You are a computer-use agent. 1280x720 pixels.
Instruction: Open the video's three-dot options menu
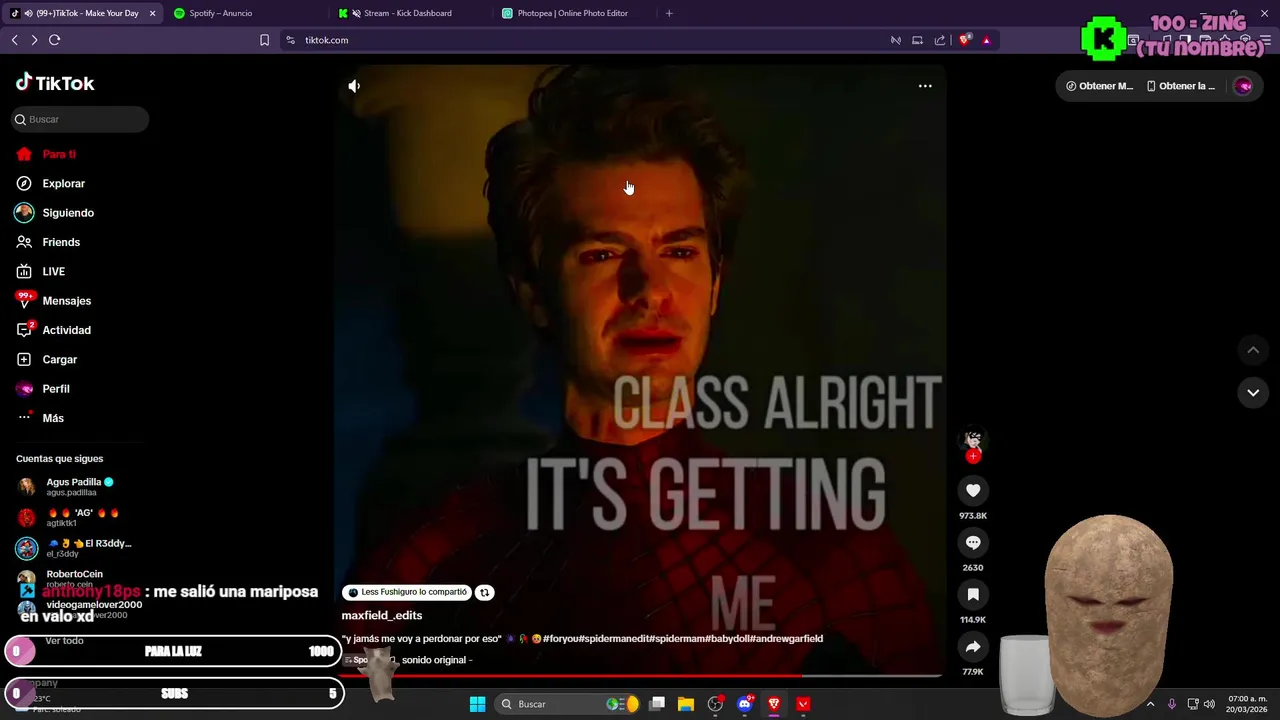[x=925, y=86]
